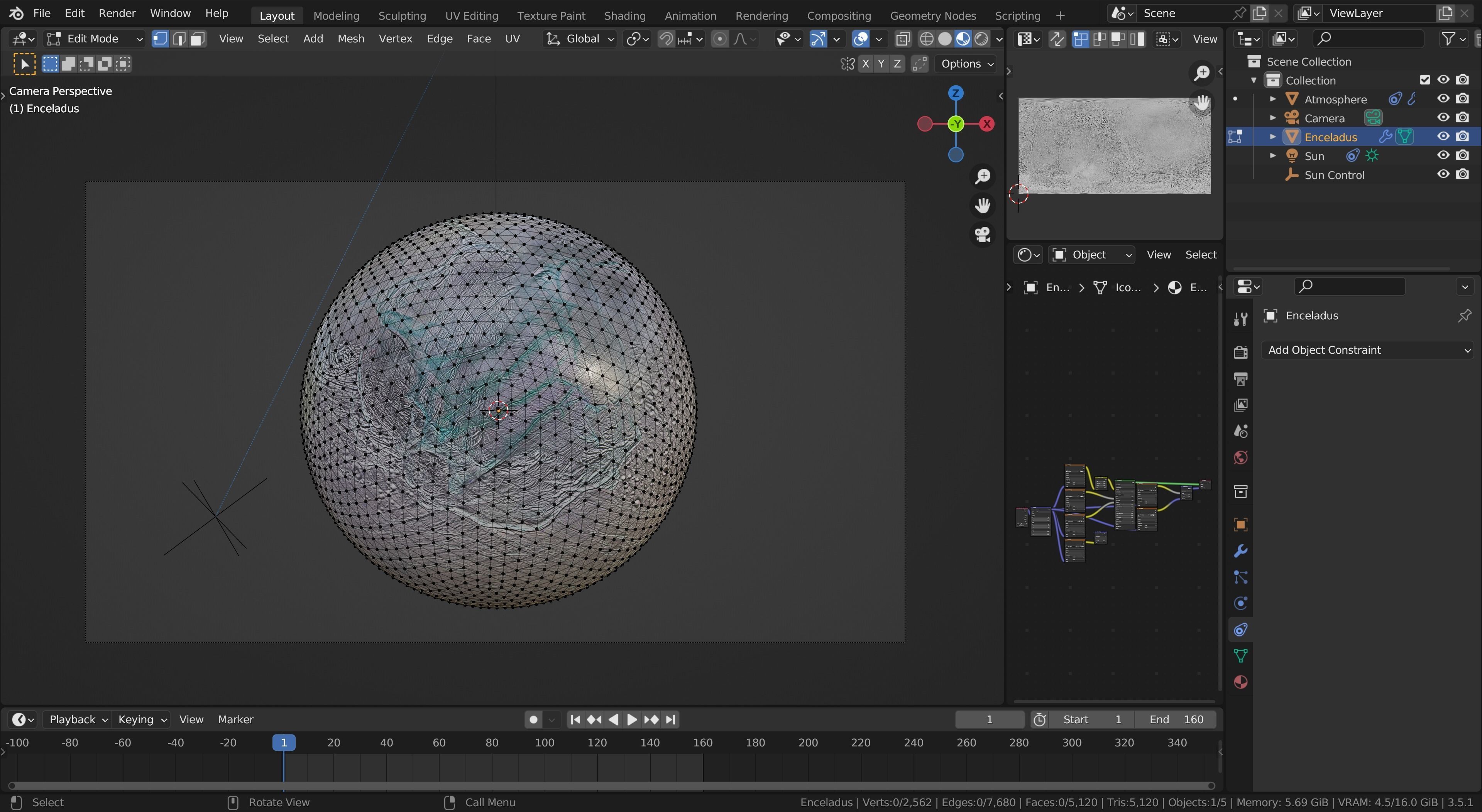Switch to Shading workspace tab

click(x=624, y=15)
